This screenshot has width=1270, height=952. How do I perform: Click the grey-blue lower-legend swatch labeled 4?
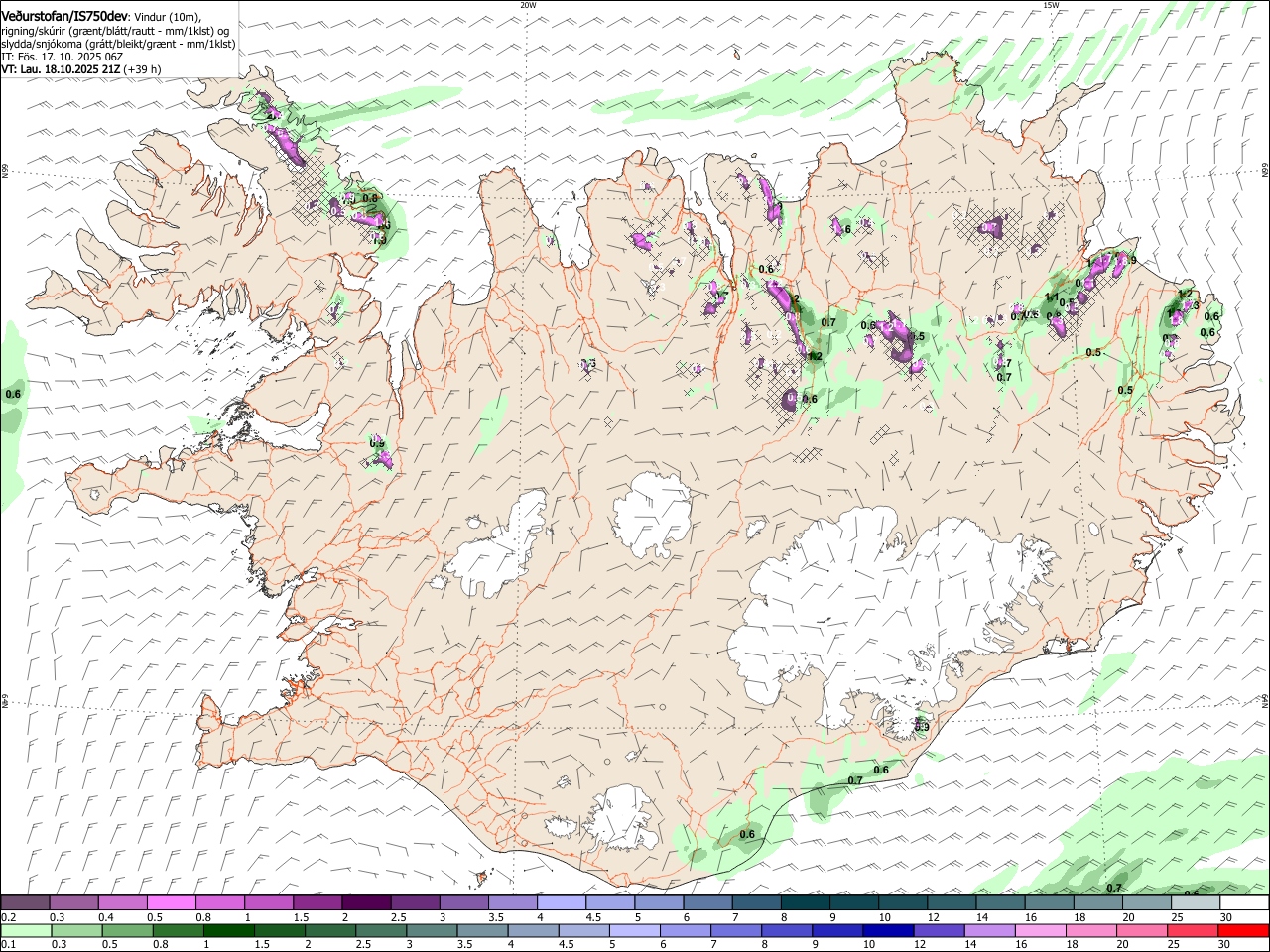pos(533,931)
